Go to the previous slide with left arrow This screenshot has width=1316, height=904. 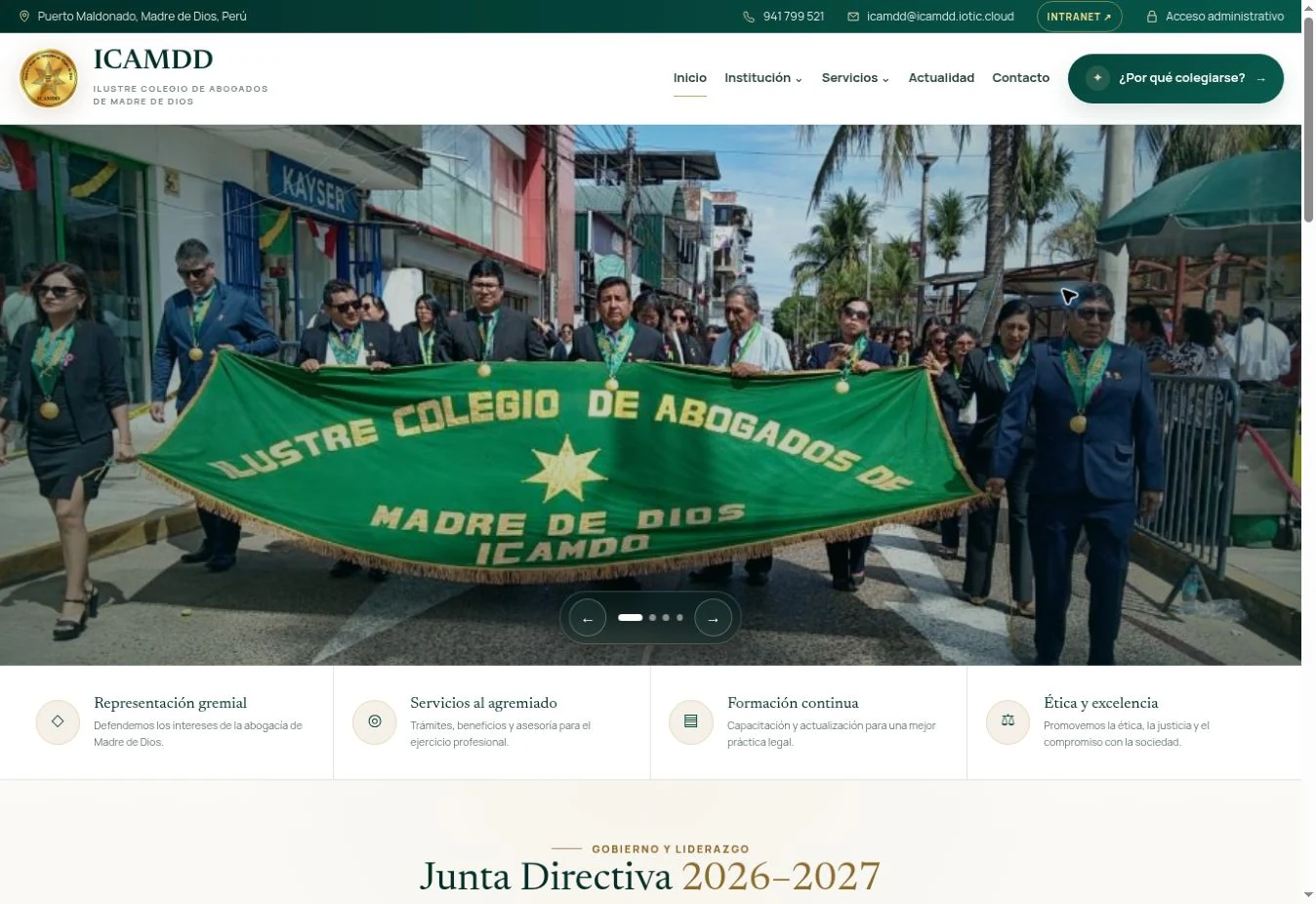588,618
